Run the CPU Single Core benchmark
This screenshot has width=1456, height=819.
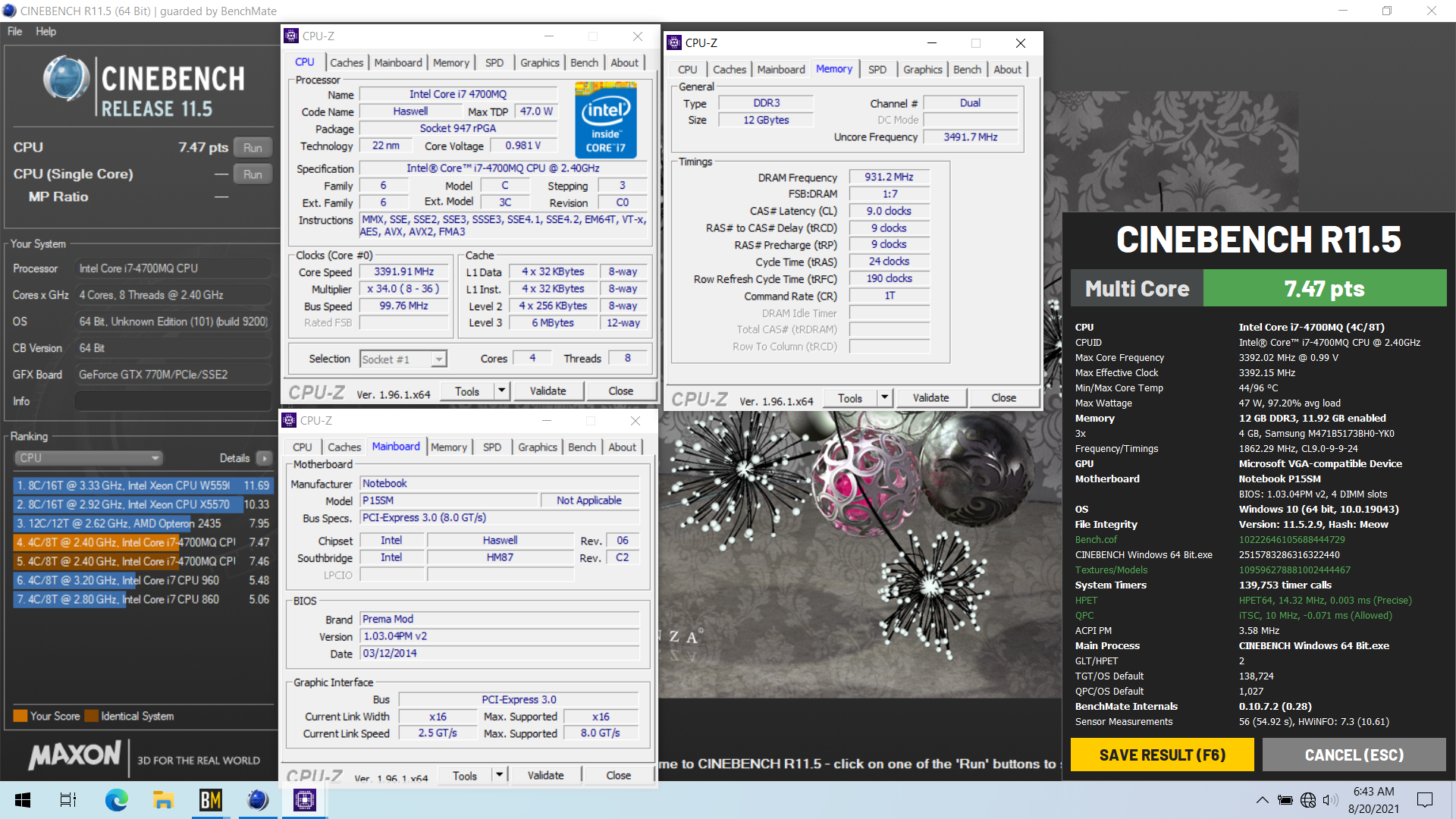tap(253, 174)
